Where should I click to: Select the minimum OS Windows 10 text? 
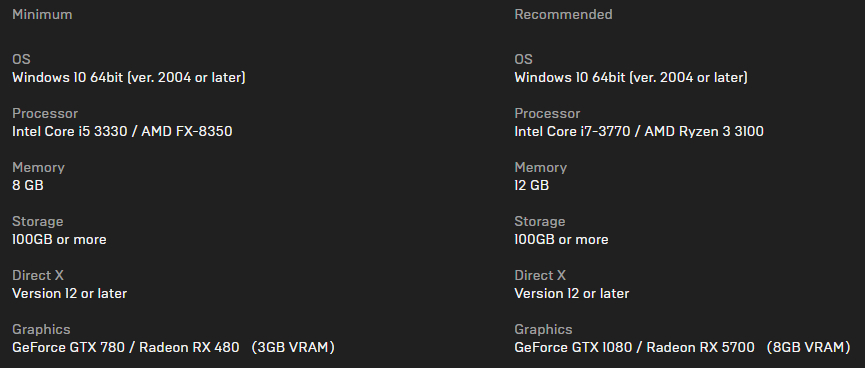tap(129, 78)
